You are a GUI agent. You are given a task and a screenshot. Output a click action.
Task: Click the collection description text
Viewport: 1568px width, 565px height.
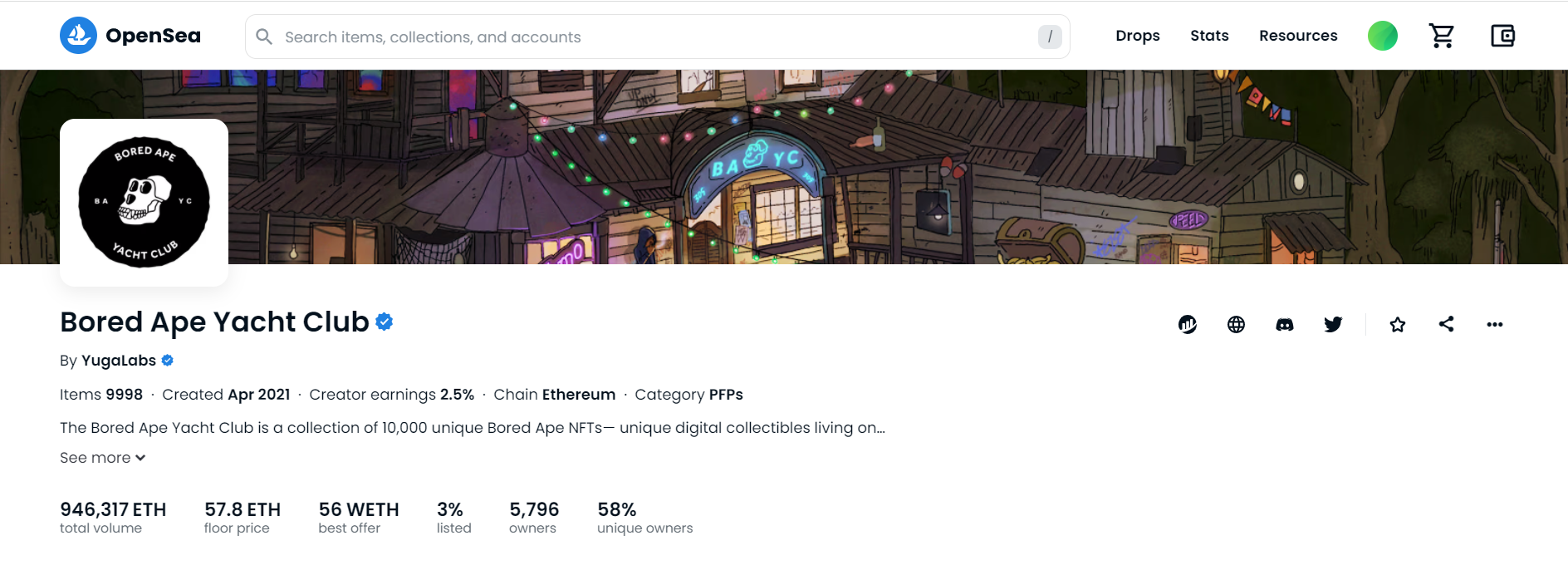tap(473, 428)
